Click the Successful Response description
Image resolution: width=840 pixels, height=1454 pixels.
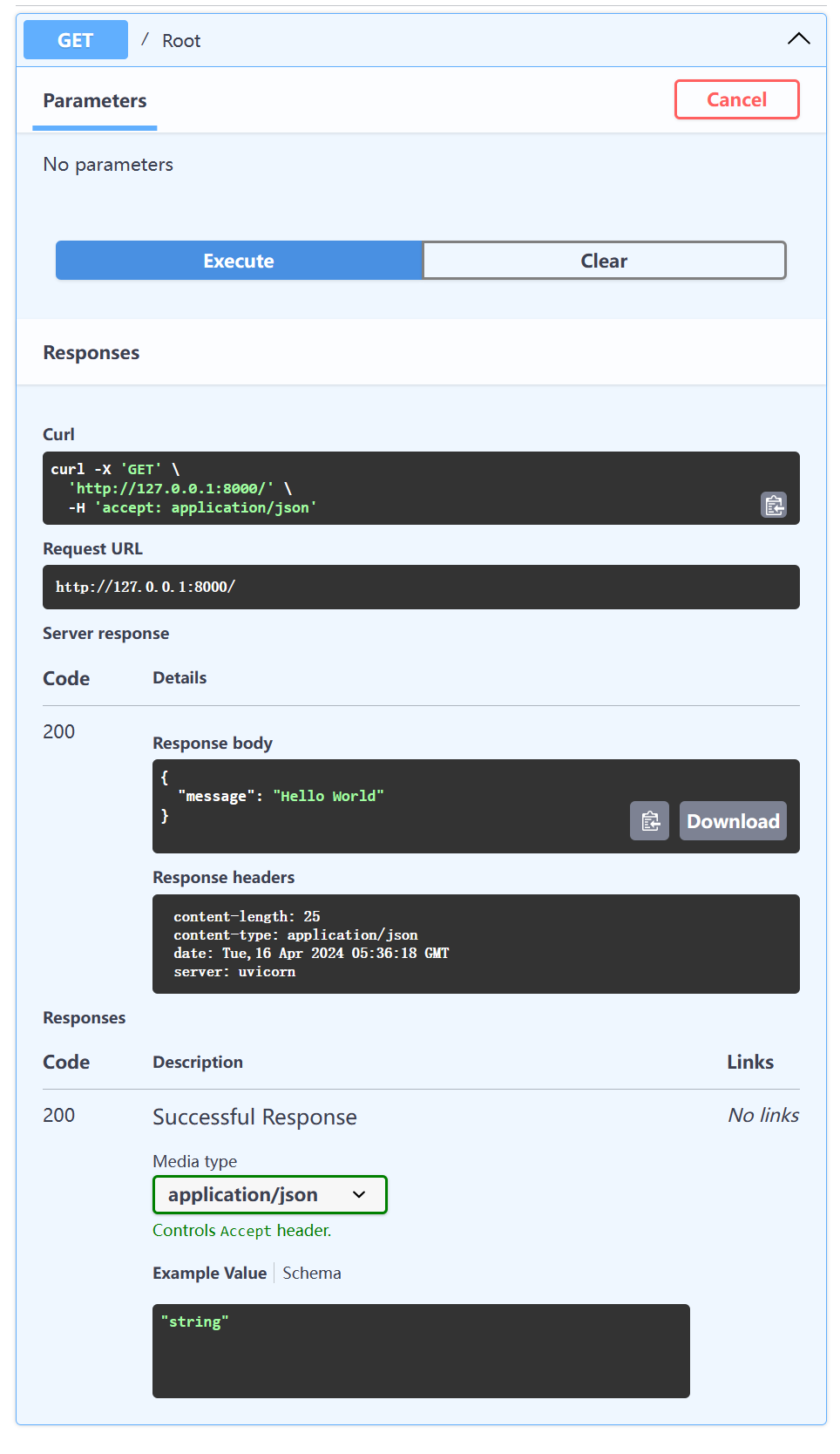[254, 1117]
